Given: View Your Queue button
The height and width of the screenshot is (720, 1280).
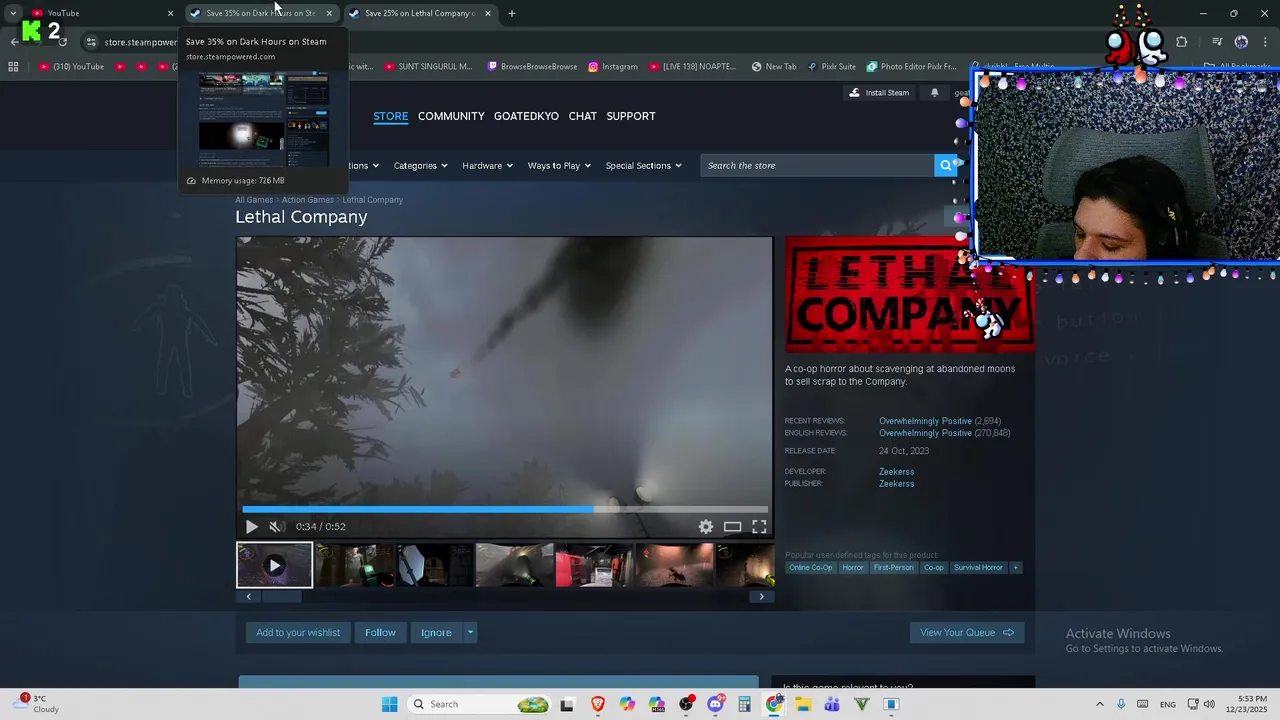Looking at the screenshot, I should (966, 633).
